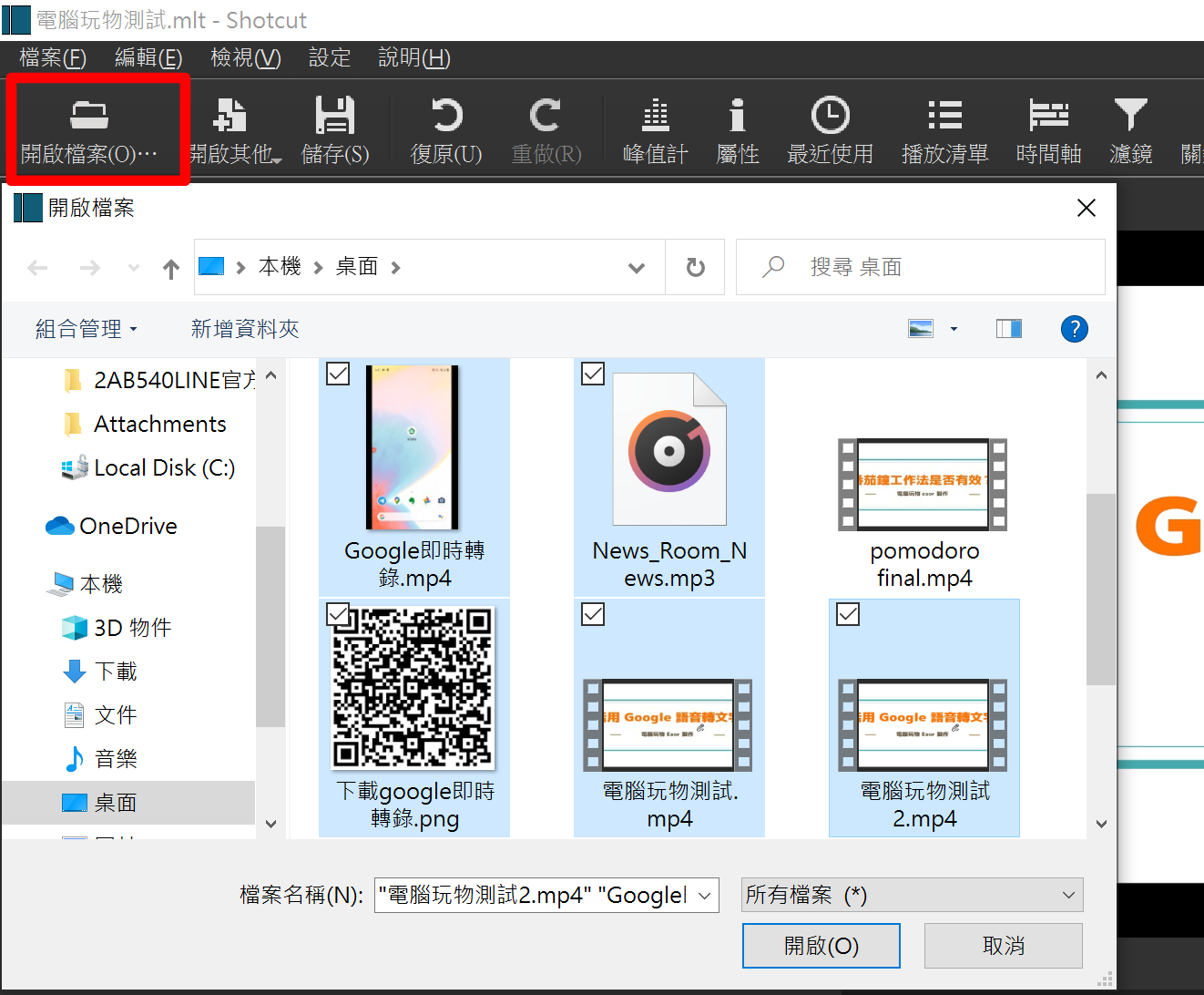Image resolution: width=1204 pixels, height=995 pixels.
Task: Select the 電腦玩物測試2.mp4 video thumbnail
Action: pyautogui.click(x=924, y=718)
